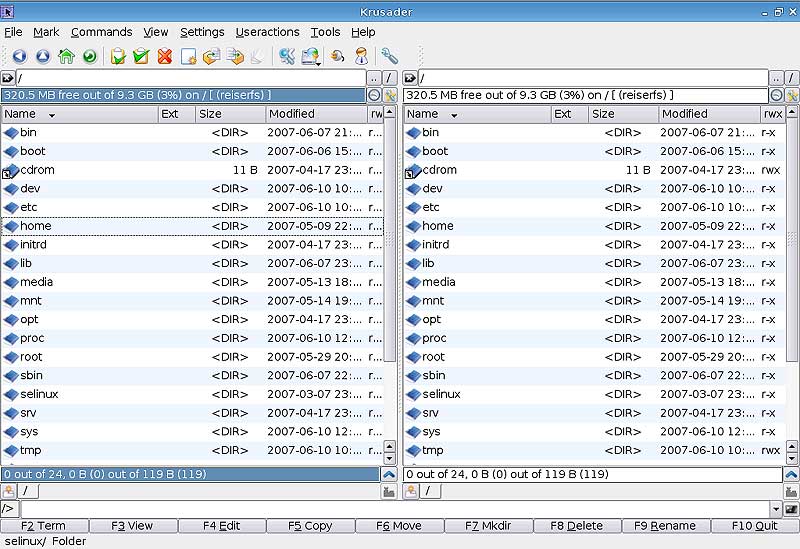
Task: Toggle the left panel popup arrow button
Action: tap(389, 475)
